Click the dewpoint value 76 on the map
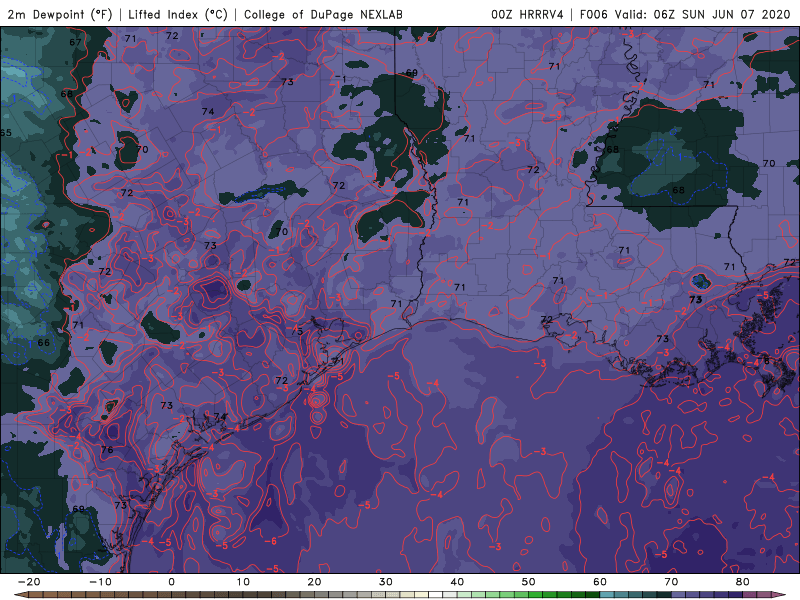The height and width of the screenshot is (600, 800). point(107,449)
